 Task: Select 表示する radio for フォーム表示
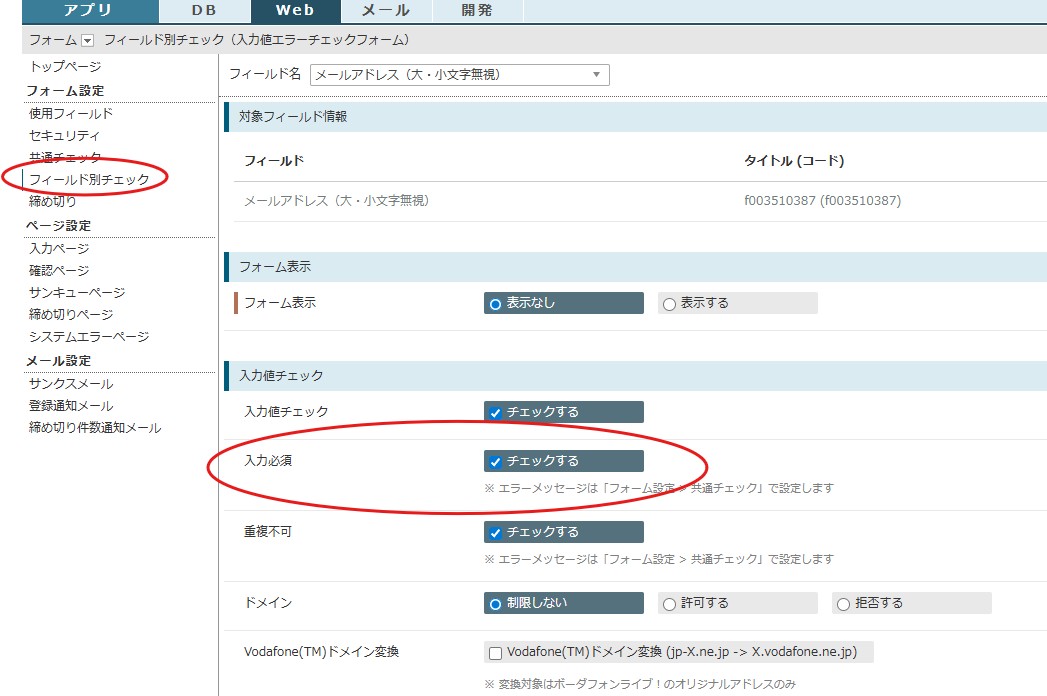(669, 304)
